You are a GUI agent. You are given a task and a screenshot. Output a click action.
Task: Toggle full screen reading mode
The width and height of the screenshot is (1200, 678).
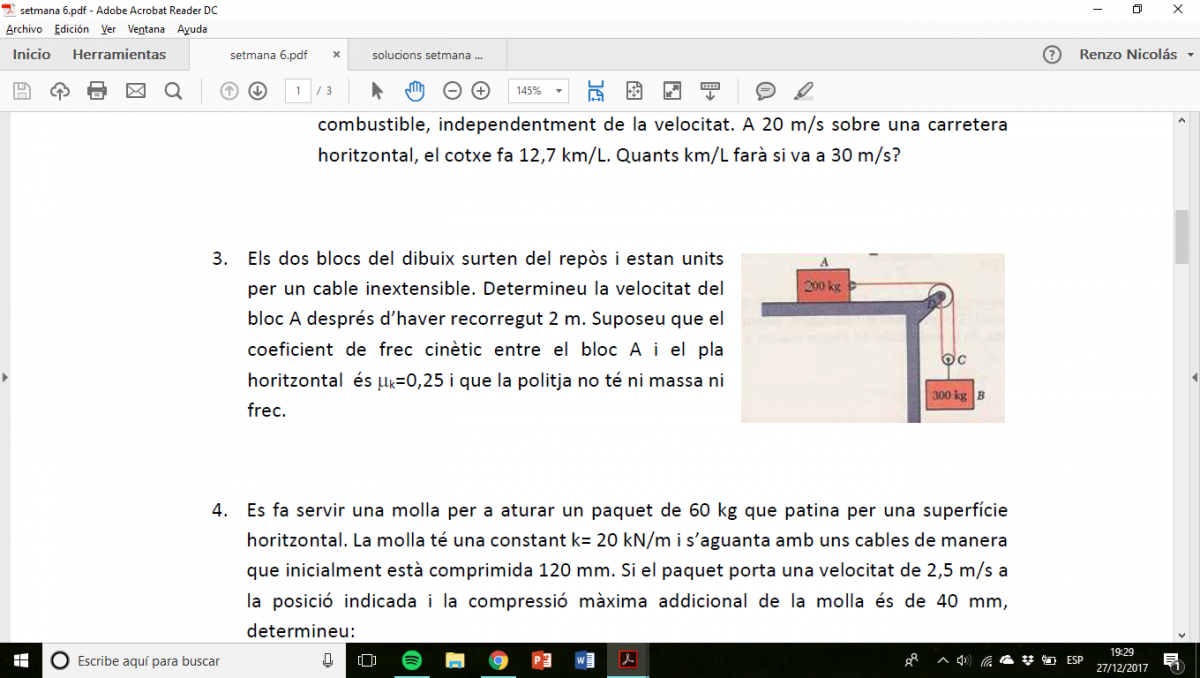click(672, 91)
